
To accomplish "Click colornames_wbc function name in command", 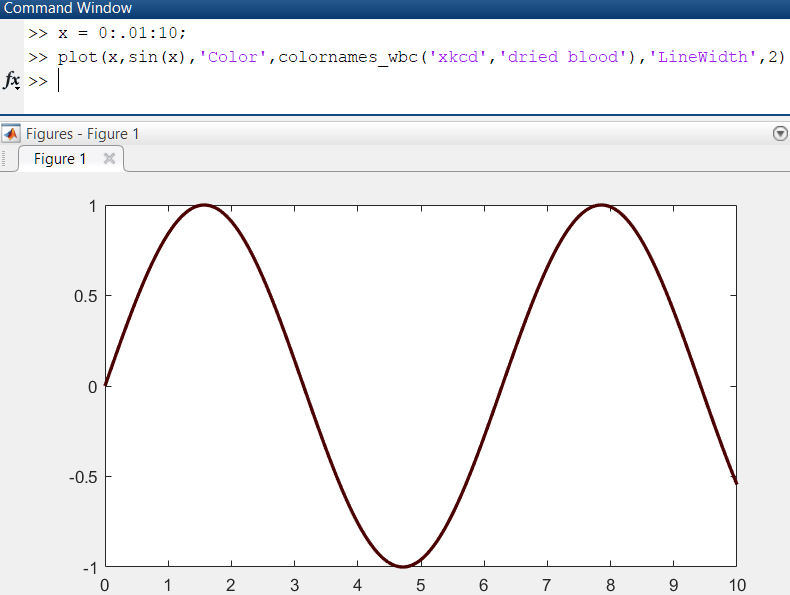I will click(x=348, y=57).
